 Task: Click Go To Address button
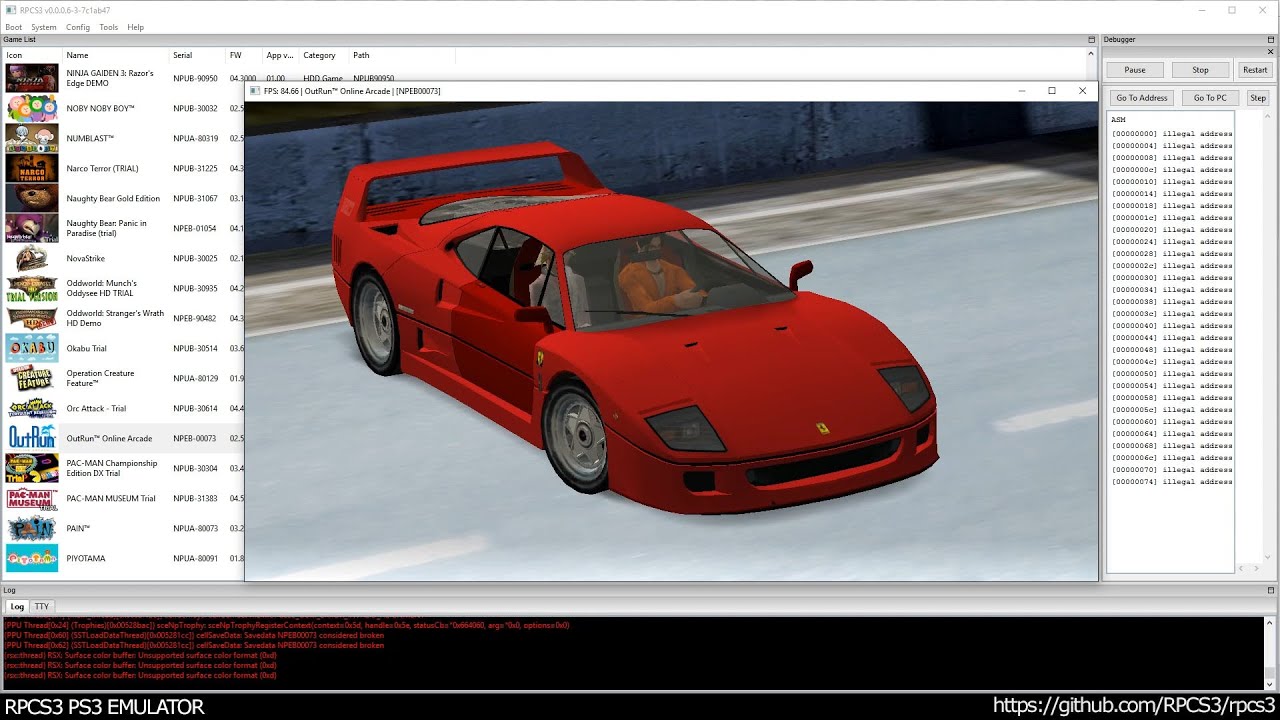pyautogui.click(x=1142, y=98)
